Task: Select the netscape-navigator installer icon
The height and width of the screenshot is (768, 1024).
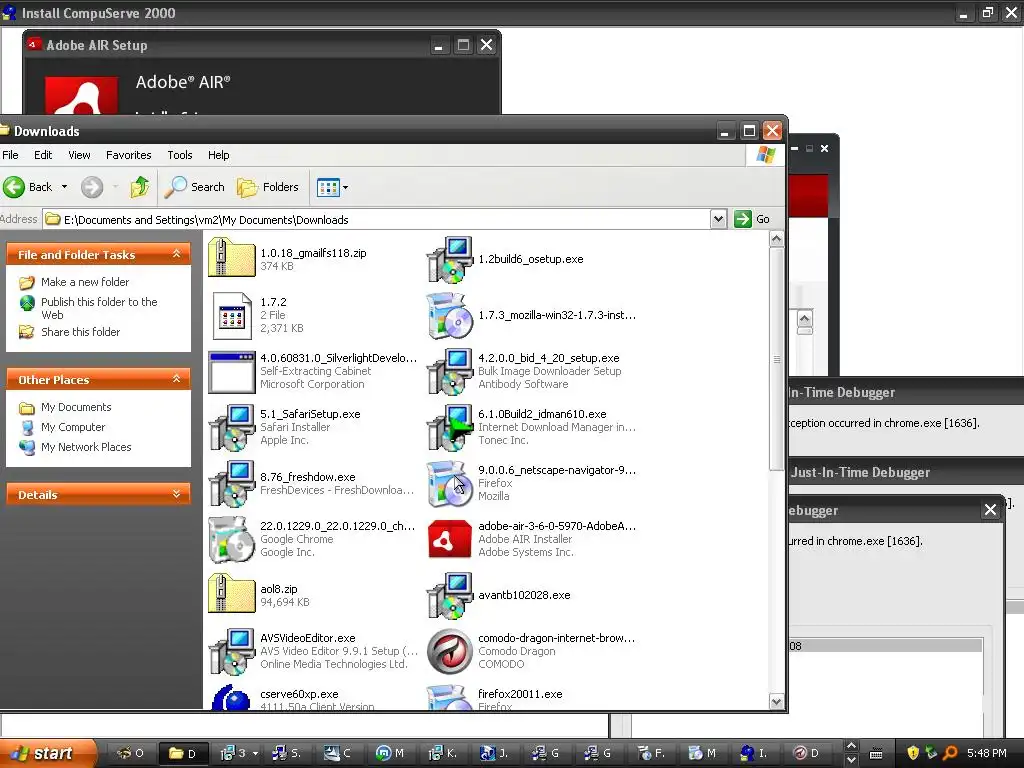Action: tap(449, 483)
